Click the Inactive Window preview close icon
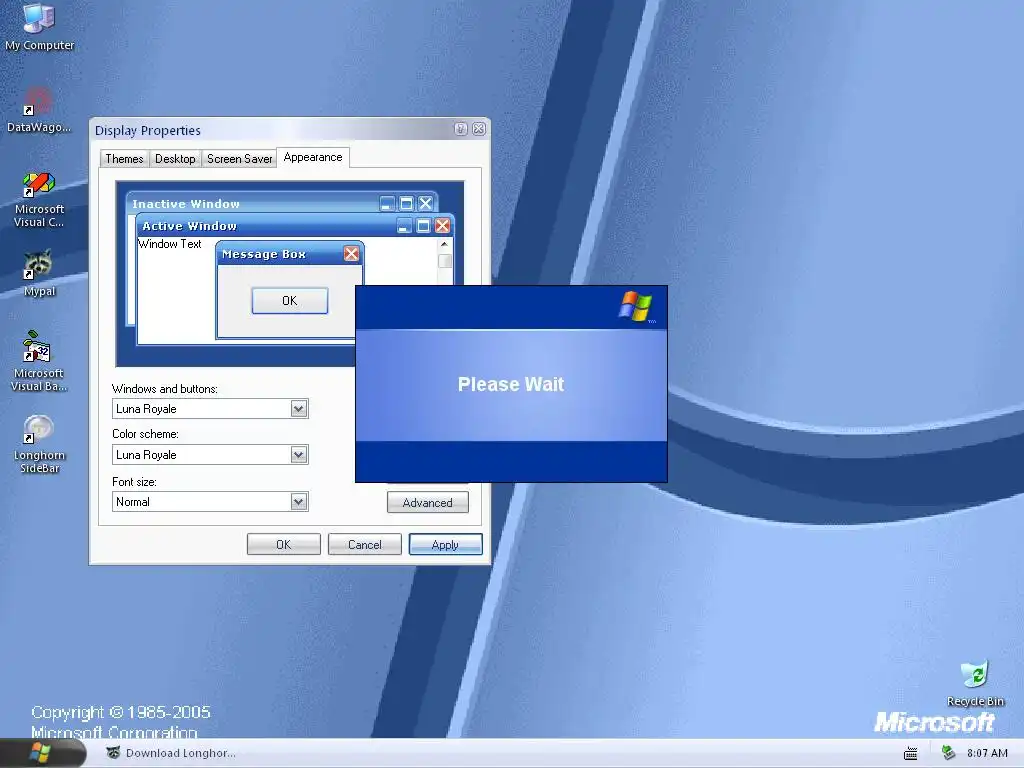 click(x=425, y=203)
